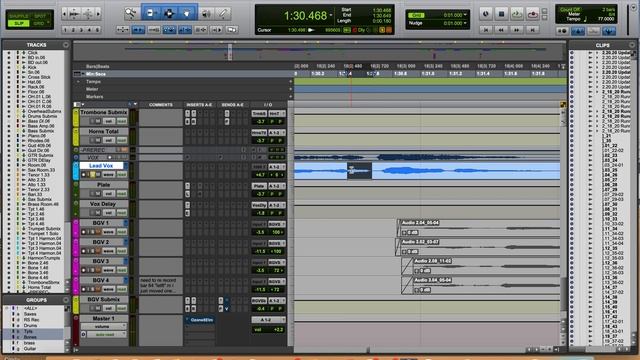This screenshot has height=360, width=640.
Task: Activate Zoom preset 3 button
Action: pyautogui.click(x=81, y=30)
